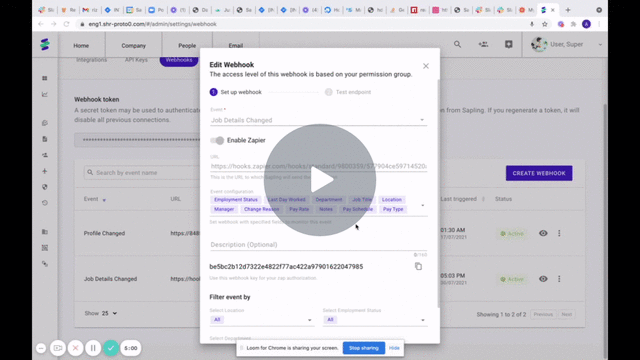Toggle the Loom camera icon
The width and height of the screenshot is (640, 360).
[58, 348]
